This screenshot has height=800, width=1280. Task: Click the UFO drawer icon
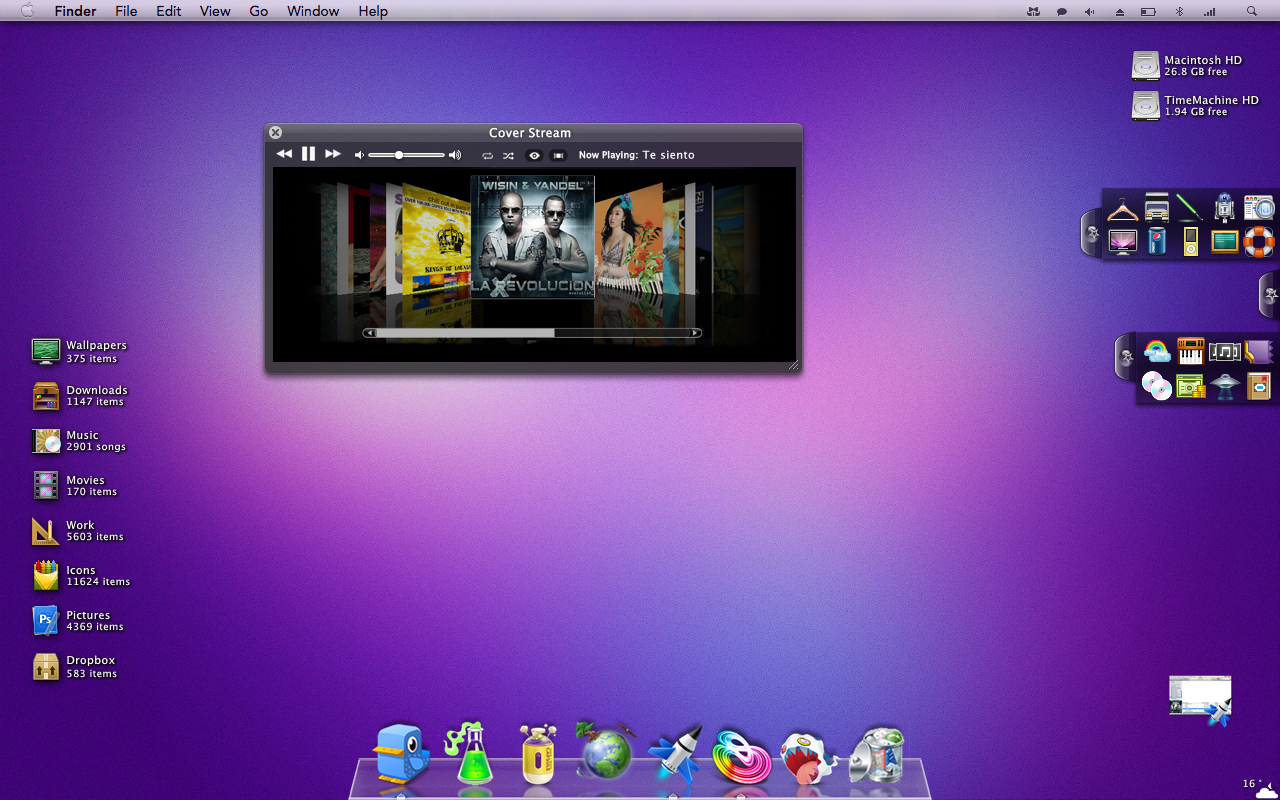[x=1224, y=385]
